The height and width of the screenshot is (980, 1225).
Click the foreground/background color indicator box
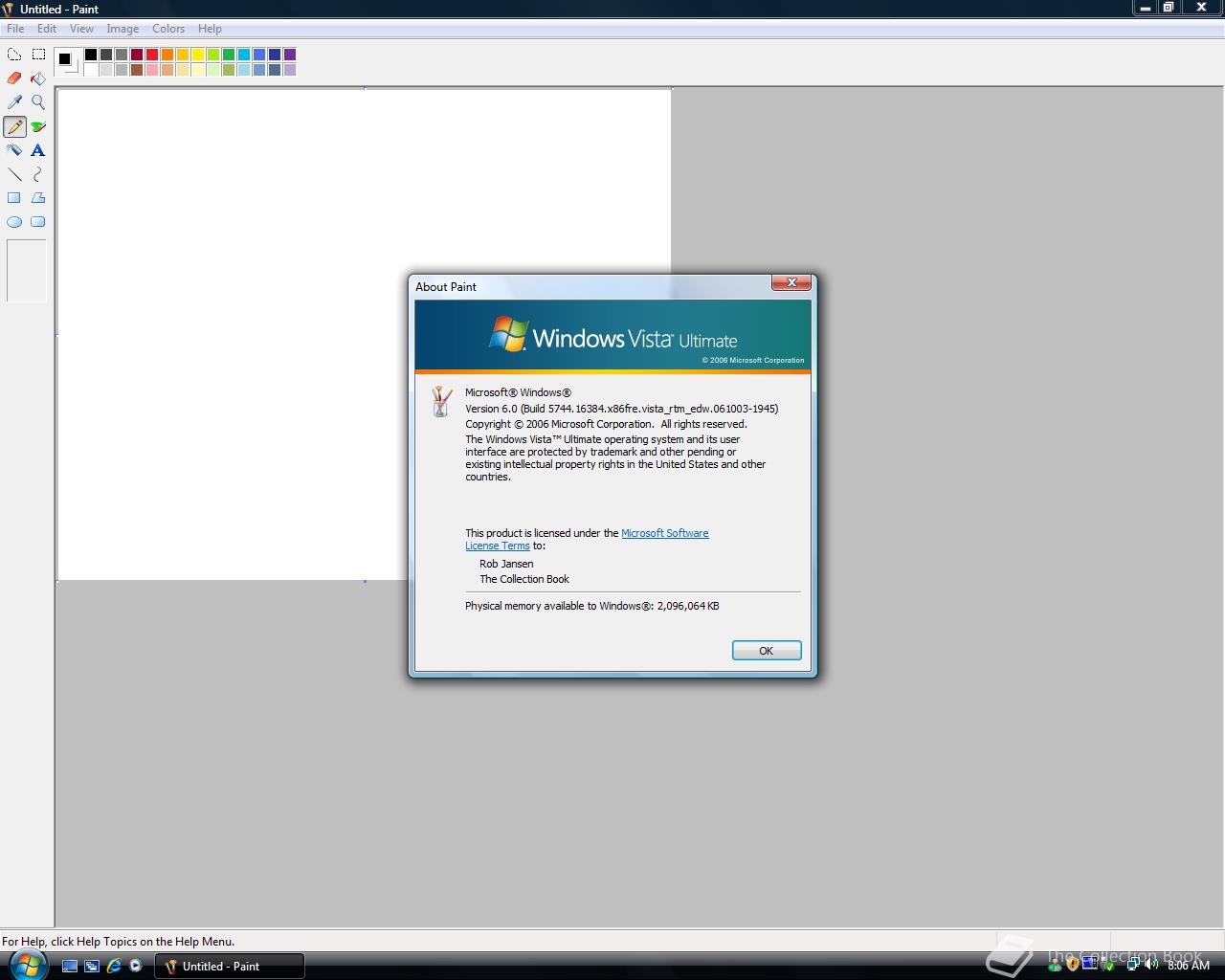(67, 61)
